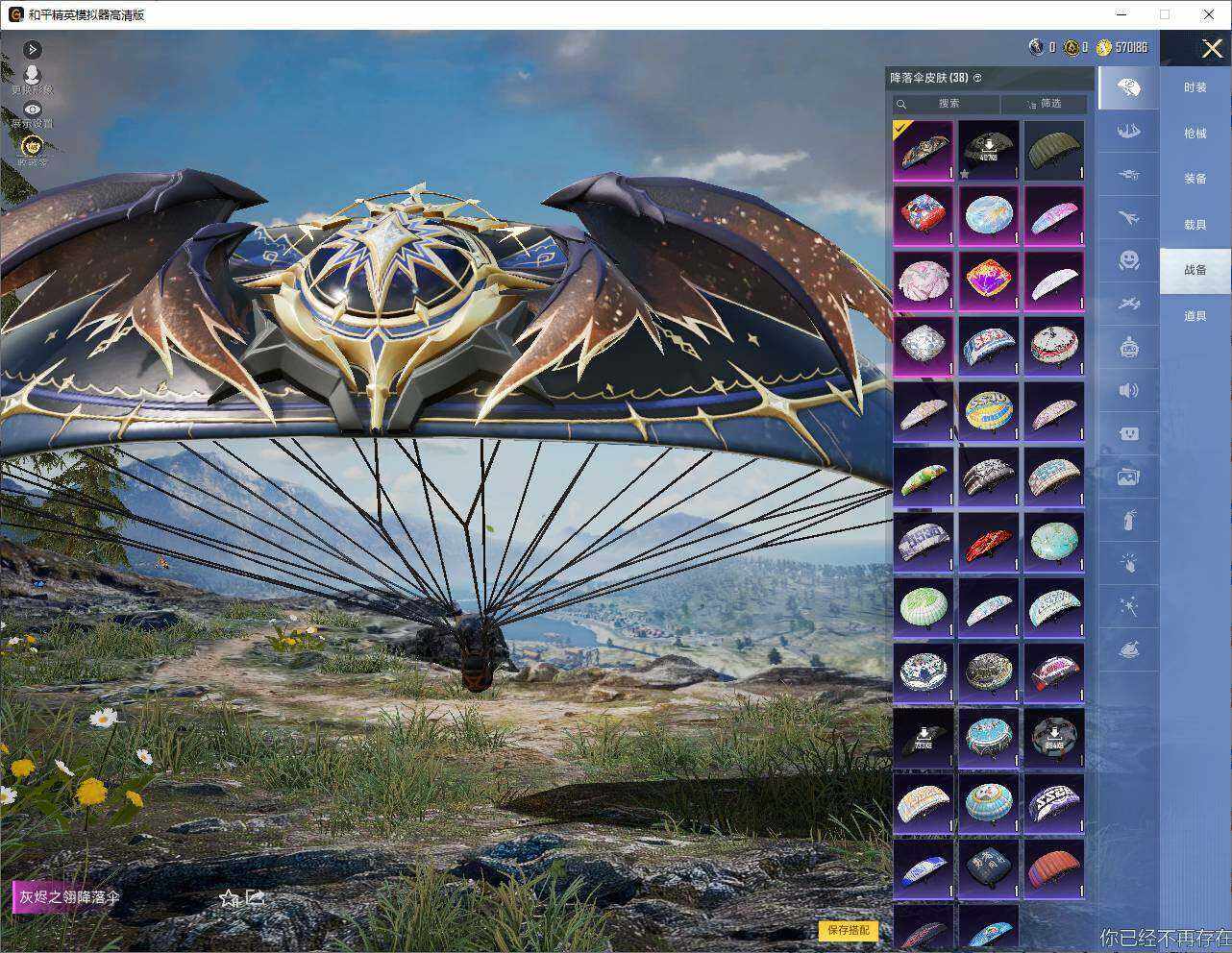Viewport: 1232px width, 953px height.
Task: Select the parachute category icon in sidebar
Action: click(1128, 87)
